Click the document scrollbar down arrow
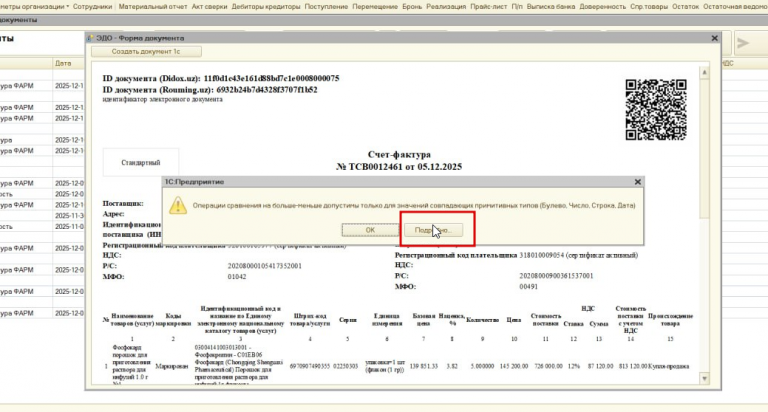This screenshot has height=412, width=768. click(704, 378)
